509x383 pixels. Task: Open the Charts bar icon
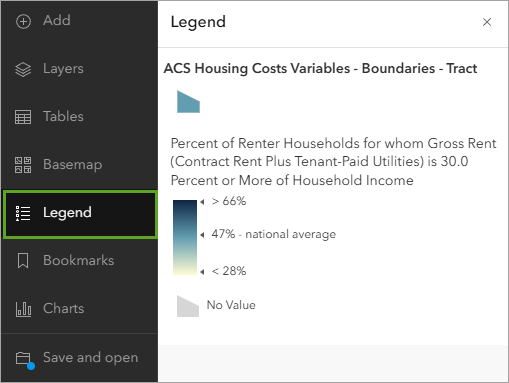click(x=23, y=309)
